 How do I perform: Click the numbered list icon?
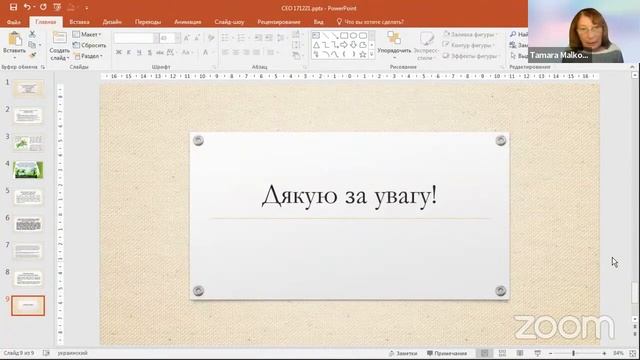(x=242, y=38)
